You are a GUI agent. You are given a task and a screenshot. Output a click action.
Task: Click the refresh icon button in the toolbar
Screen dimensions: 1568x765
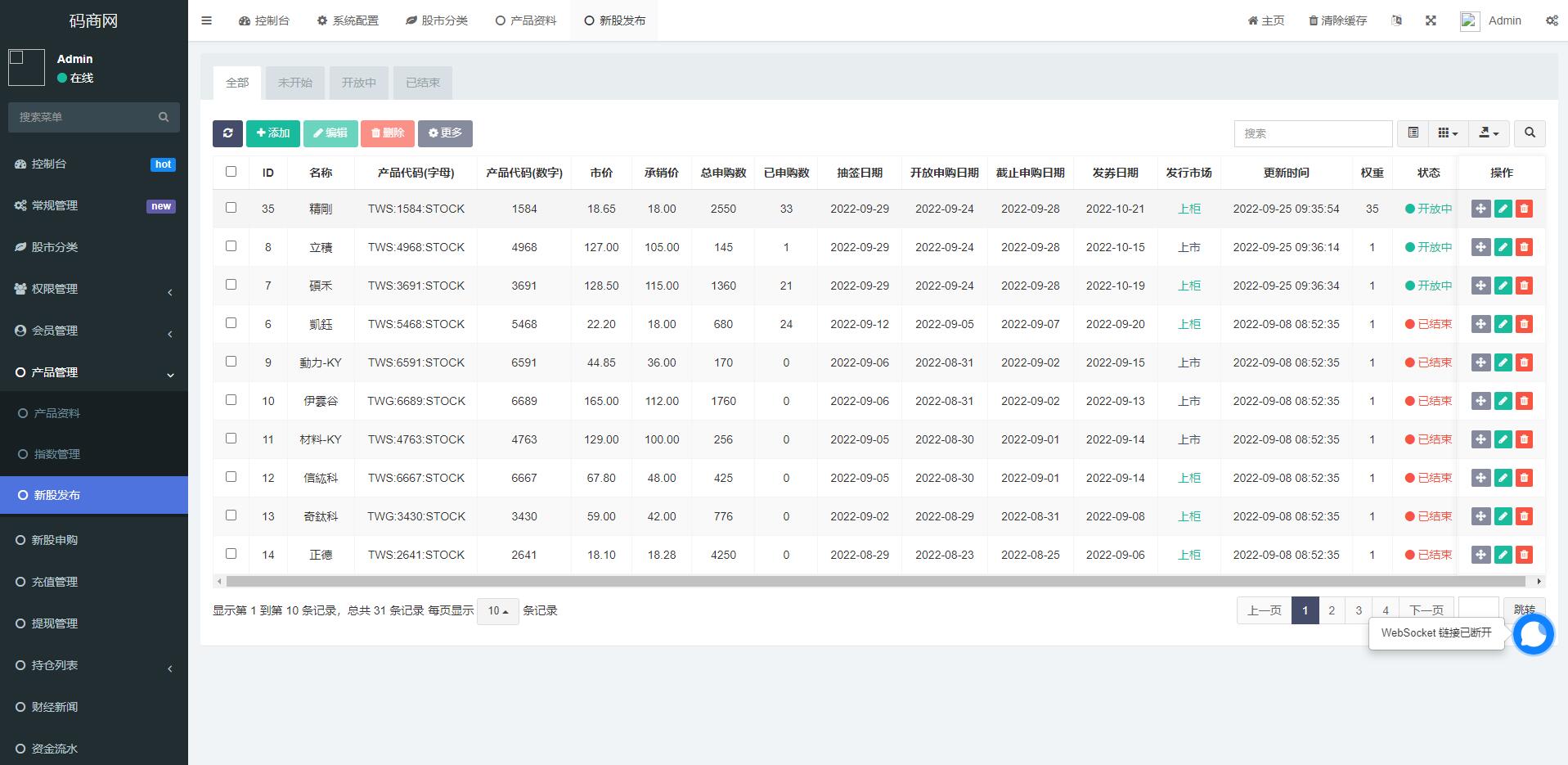coord(227,133)
